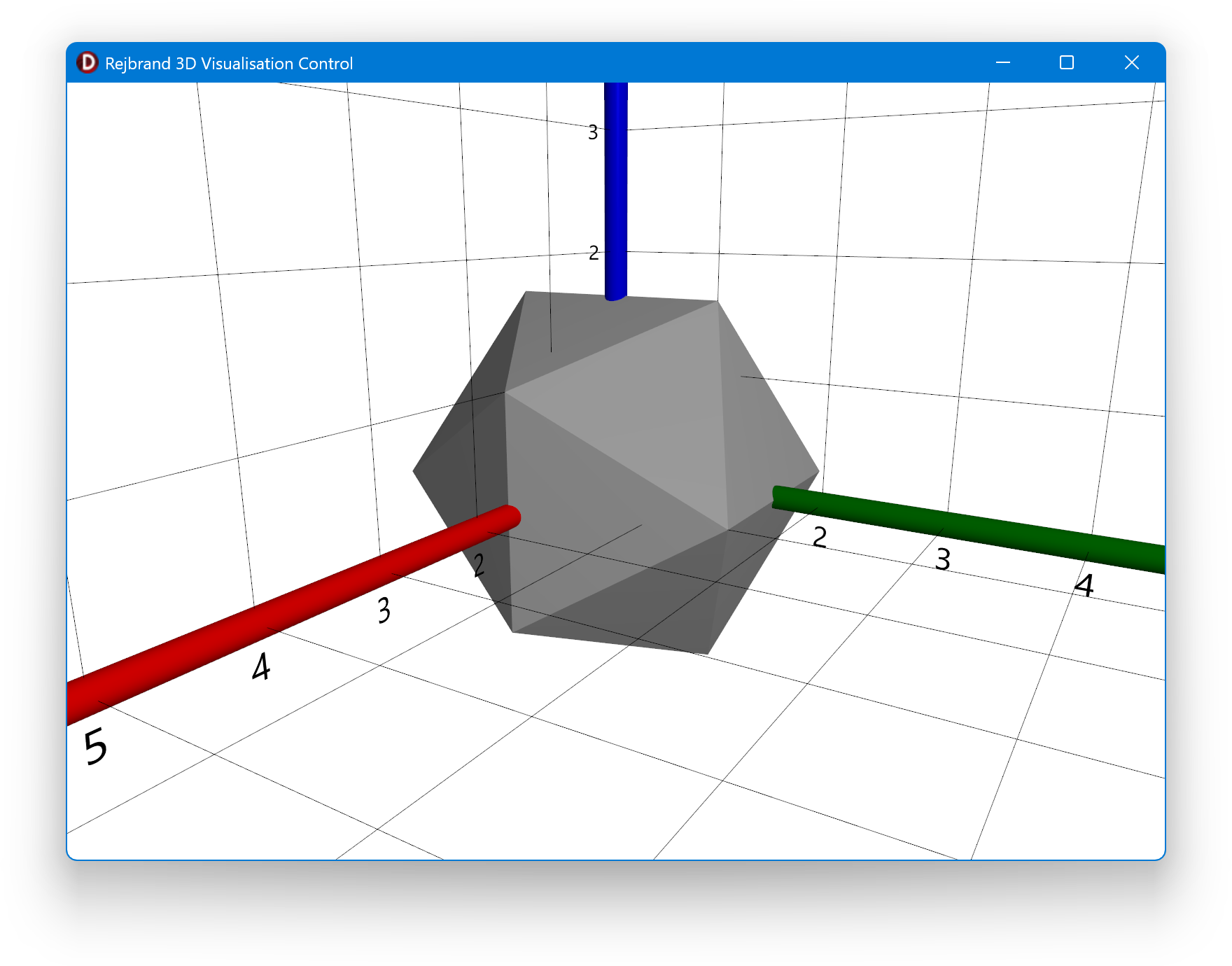
Task: Click the red D application icon in title bar
Action: click(87, 63)
